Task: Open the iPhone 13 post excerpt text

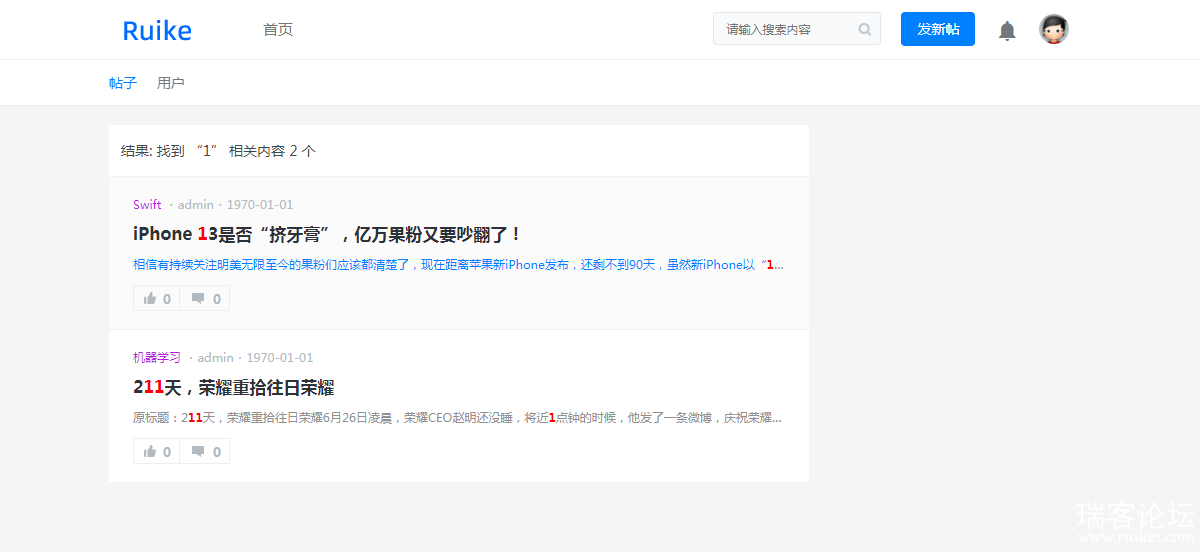Action: [458, 265]
